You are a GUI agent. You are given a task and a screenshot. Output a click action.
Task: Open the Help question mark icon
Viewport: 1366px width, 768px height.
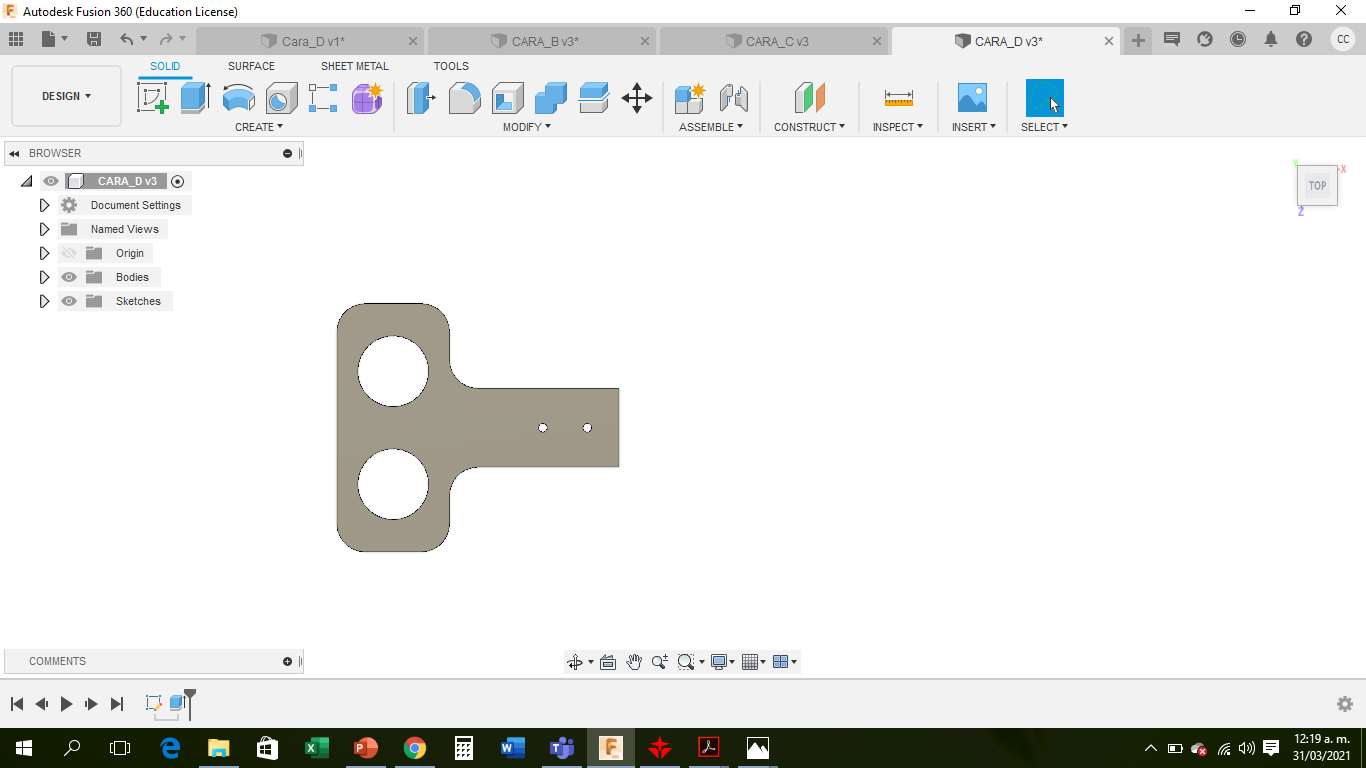[x=1304, y=39]
